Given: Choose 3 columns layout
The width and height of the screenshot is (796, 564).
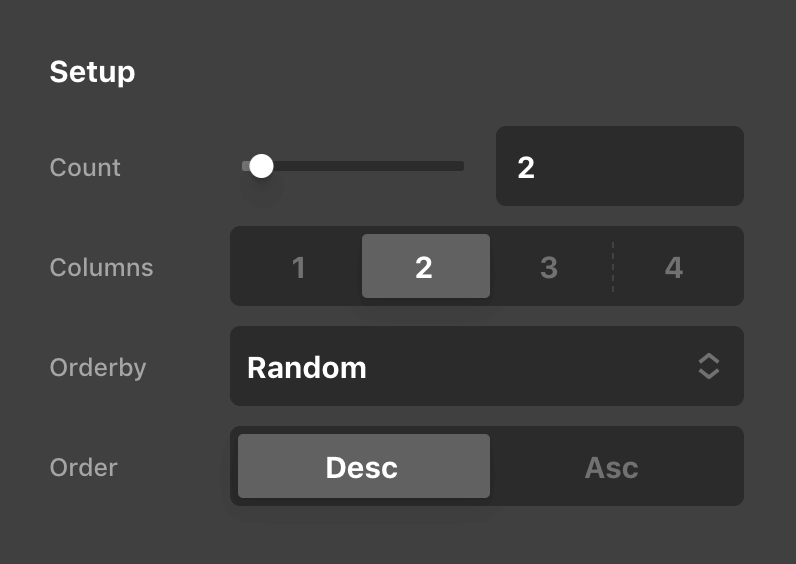Looking at the screenshot, I should tap(548, 267).
